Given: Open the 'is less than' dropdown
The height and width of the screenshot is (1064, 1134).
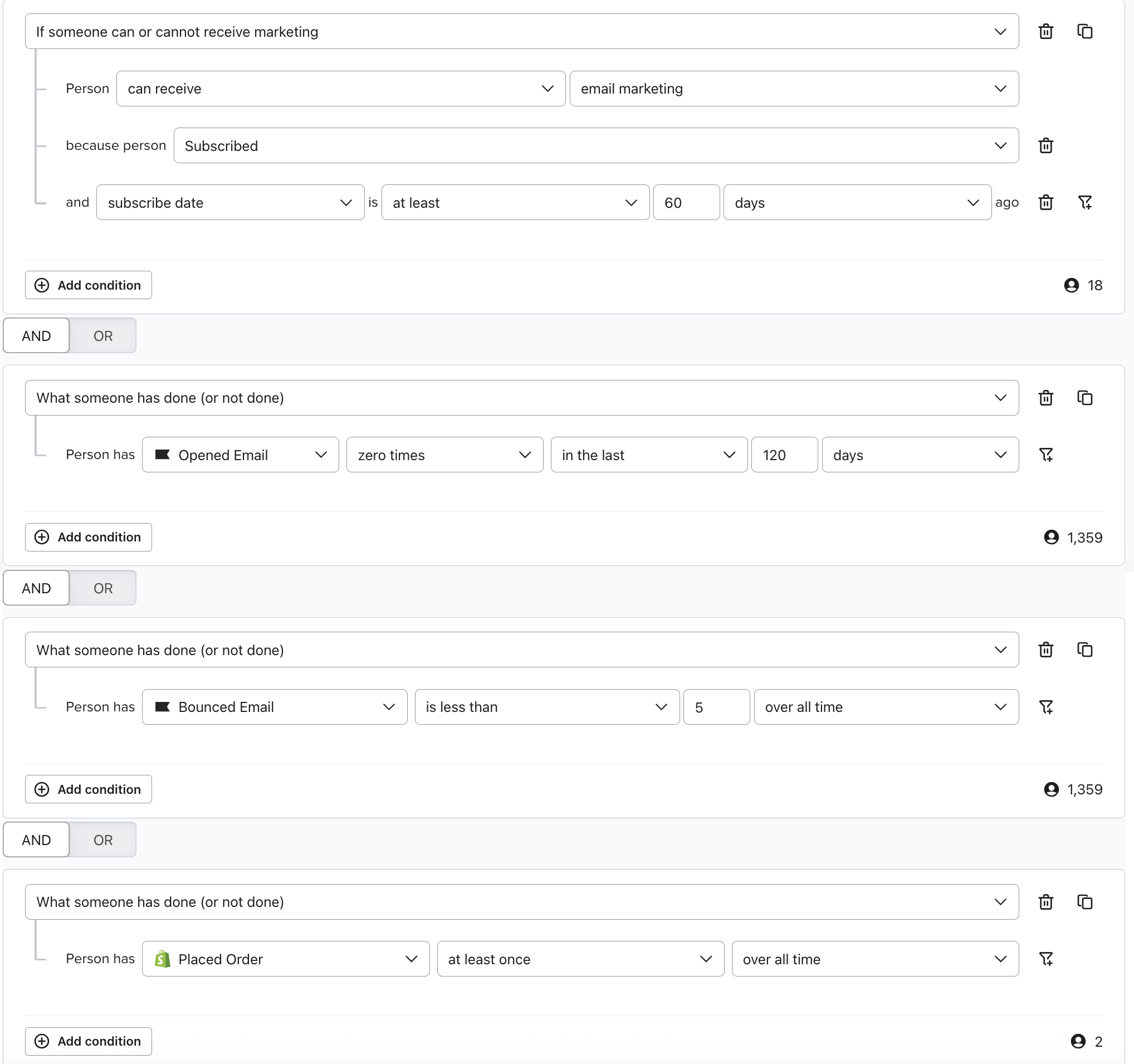Looking at the screenshot, I should tap(546, 707).
